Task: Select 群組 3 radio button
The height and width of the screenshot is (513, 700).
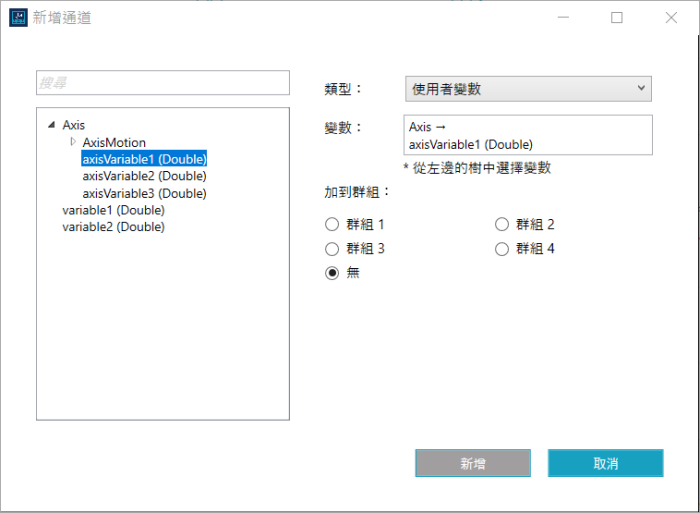Action: [x=333, y=249]
